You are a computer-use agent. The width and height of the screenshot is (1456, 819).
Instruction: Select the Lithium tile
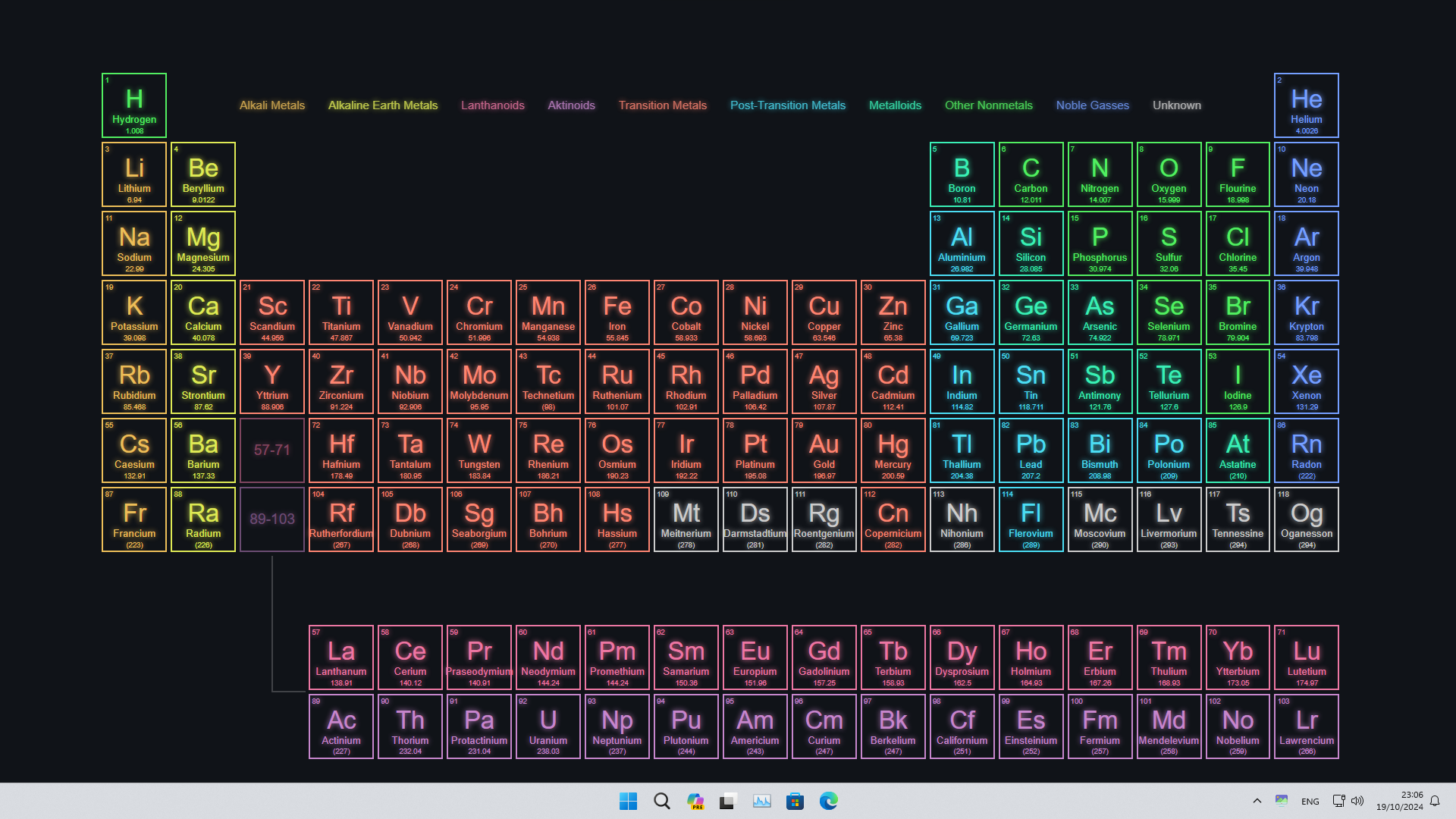[x=134, y=174]
